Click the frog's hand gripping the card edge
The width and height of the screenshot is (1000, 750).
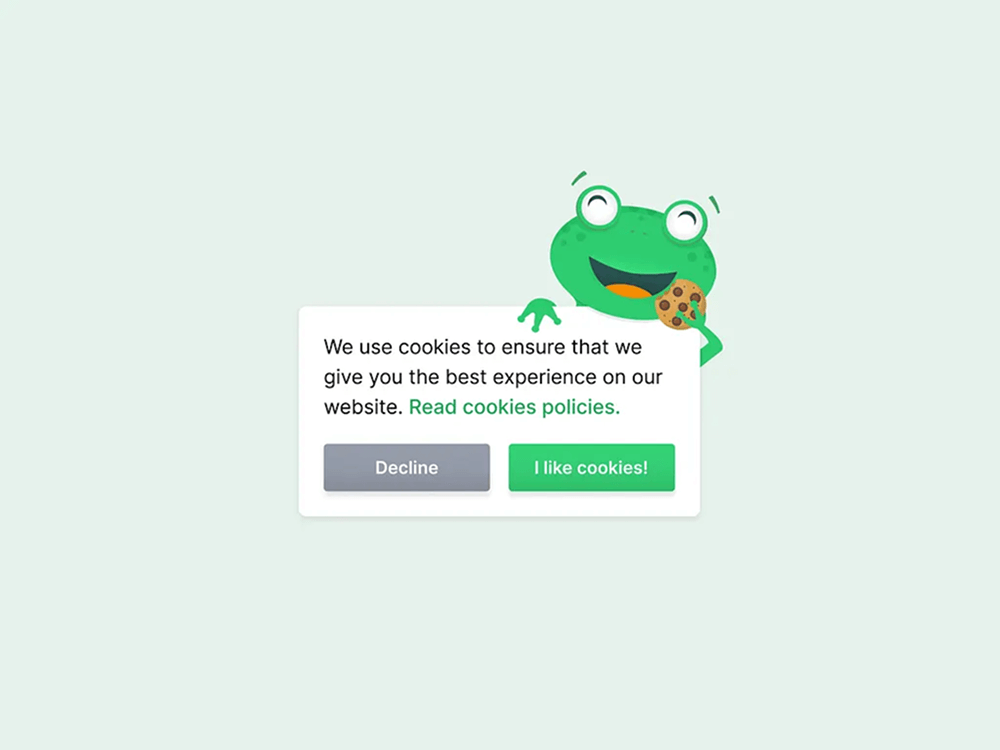pyautogui.click(x=540, y=314)
